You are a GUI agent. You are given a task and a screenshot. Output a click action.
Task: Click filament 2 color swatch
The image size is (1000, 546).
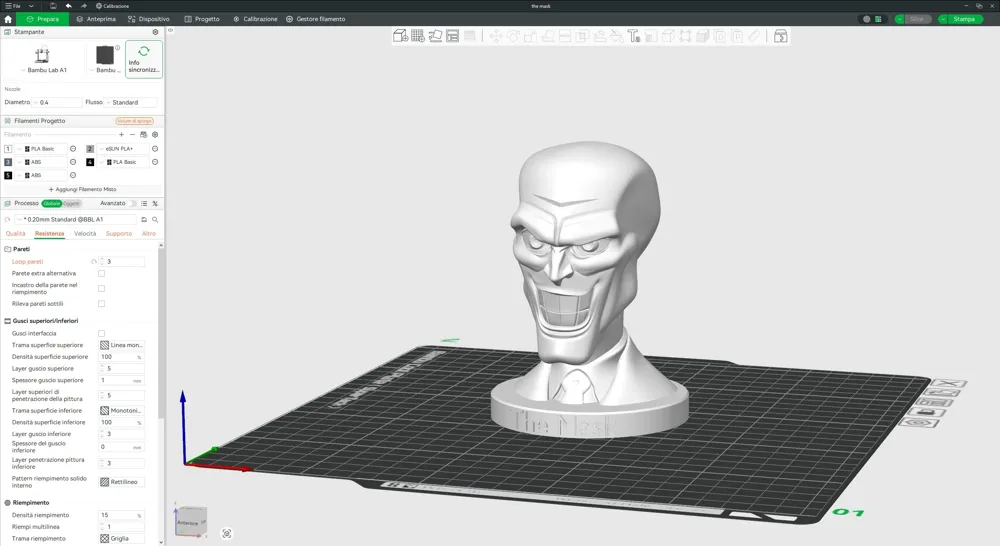click(90, 149)
